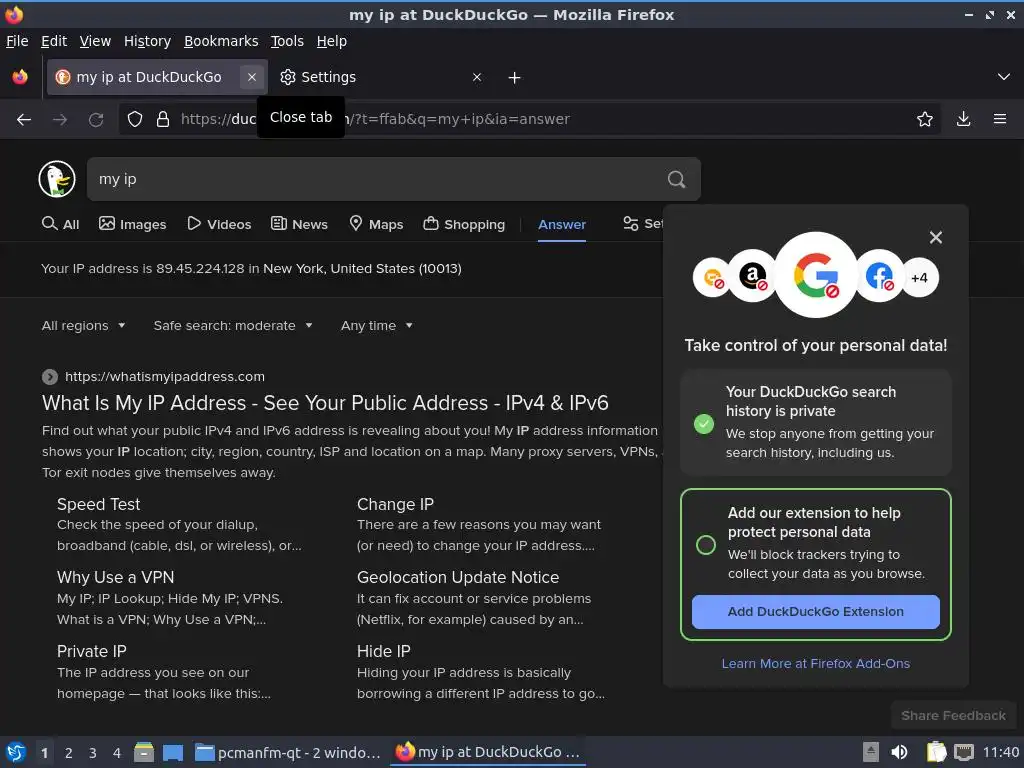Click Share Feedback button
This screenshot has height=768, width=1024.
coord(953,716)
